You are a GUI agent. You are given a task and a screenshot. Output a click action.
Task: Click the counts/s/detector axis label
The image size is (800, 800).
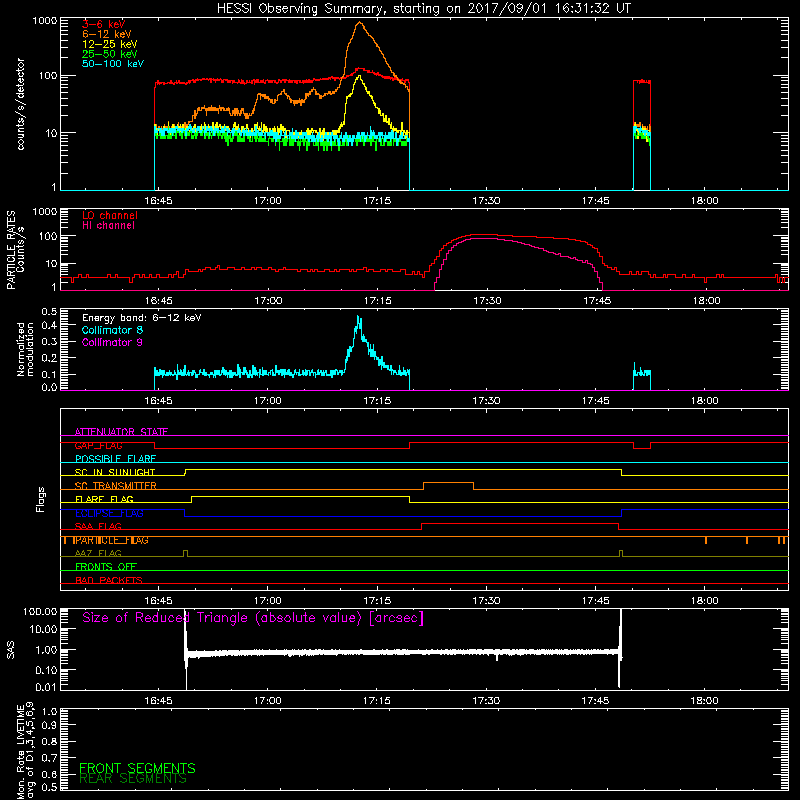click(20, 104)
